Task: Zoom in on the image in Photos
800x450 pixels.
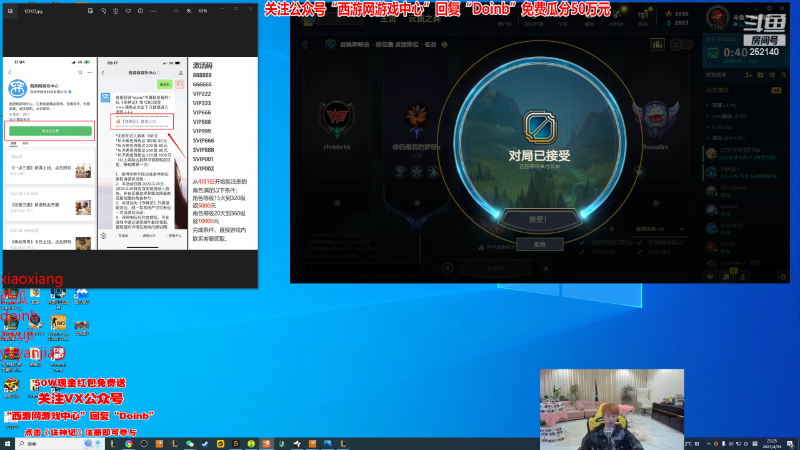Action: coord(189,11)
